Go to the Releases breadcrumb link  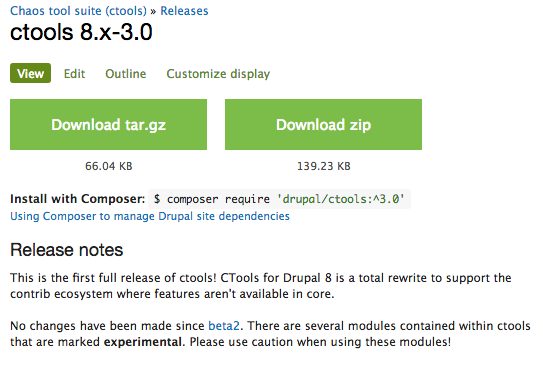tap(184, 11)
